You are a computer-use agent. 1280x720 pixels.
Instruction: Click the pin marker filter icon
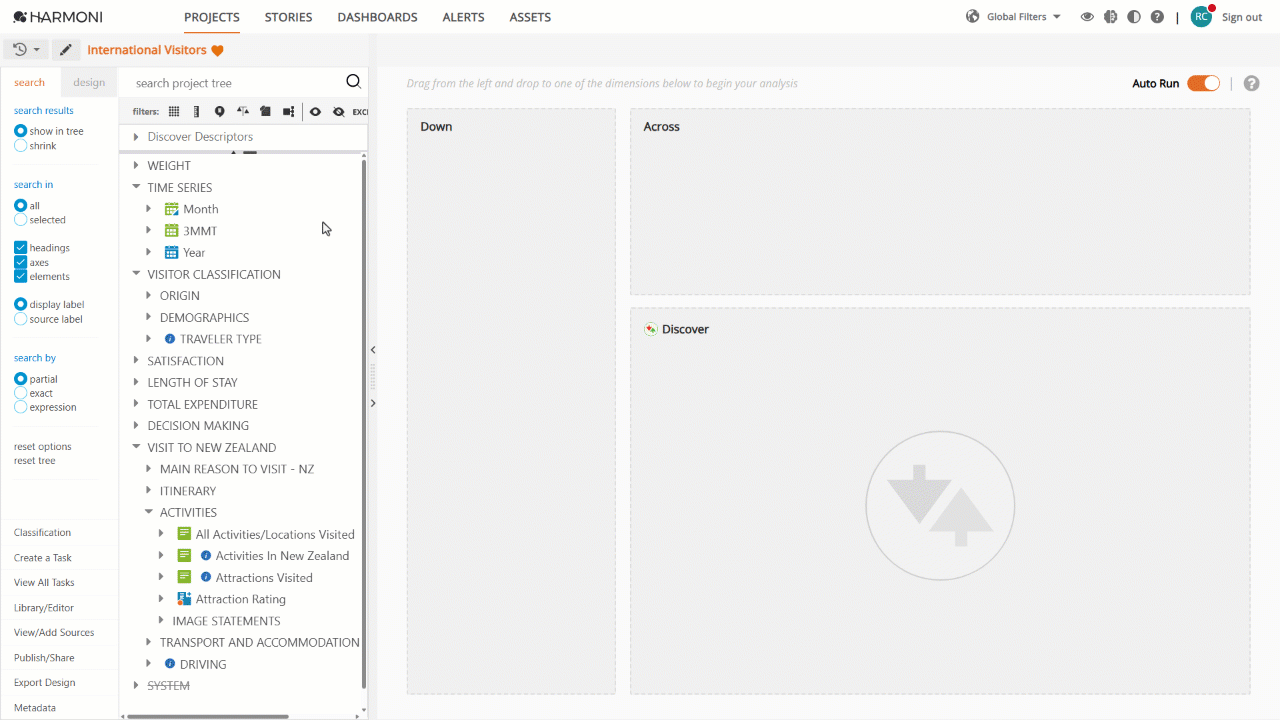220,112
